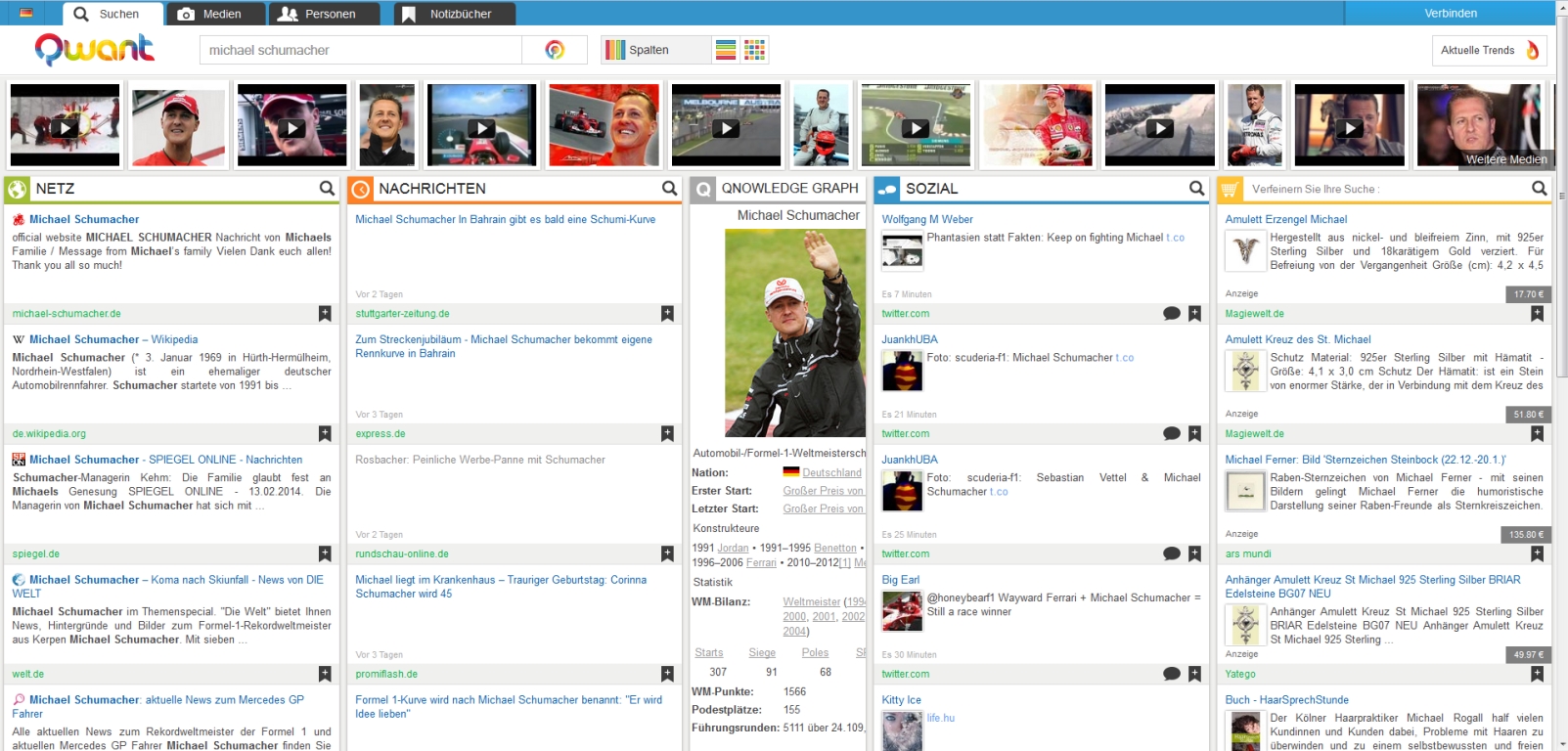The height and width of the screenshot is (751, 1568).
Task: Bookmark the spiegel.de result
Action: pos(325,554)
